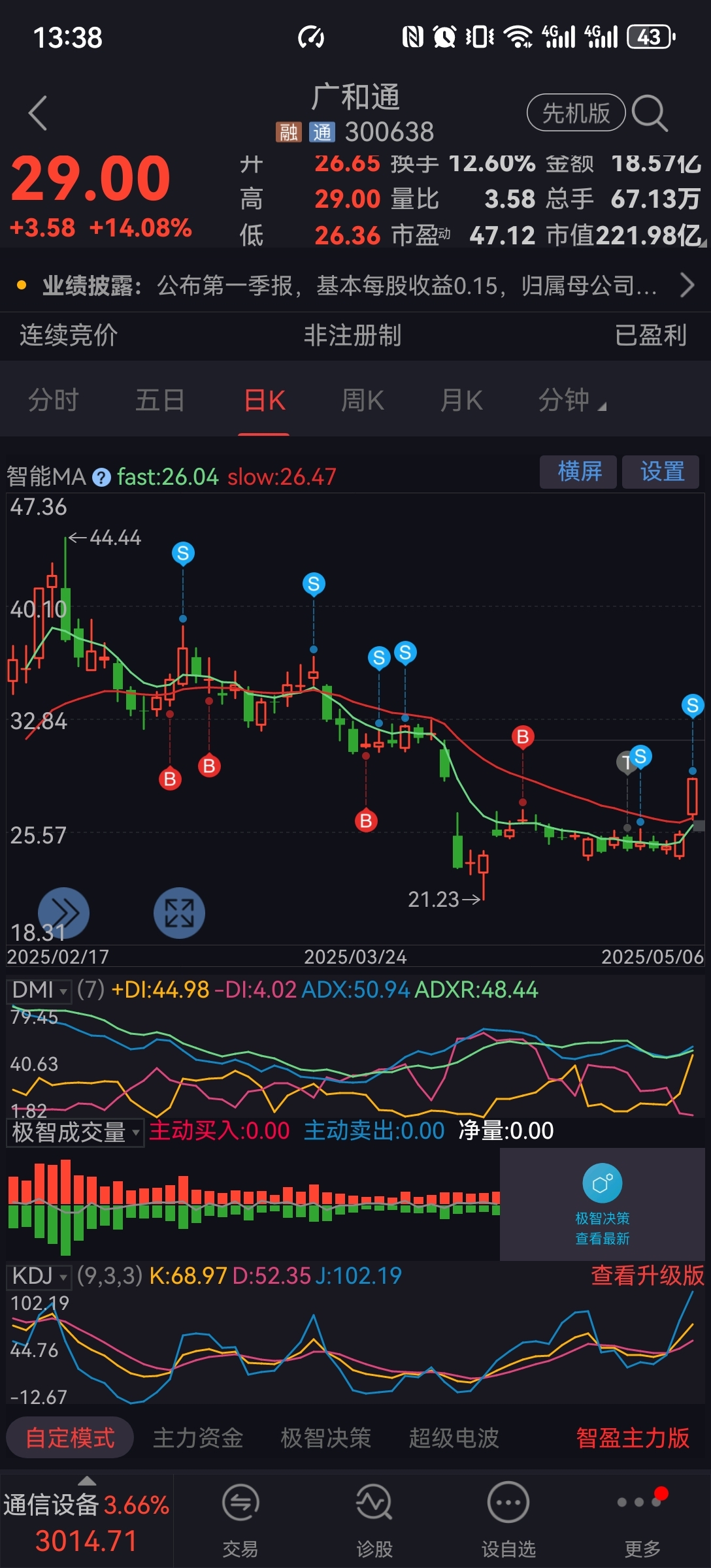The width and height of the screenshot is (711, 1568).
Task: Tap the stock name 广和通
Action: (355, 97)
